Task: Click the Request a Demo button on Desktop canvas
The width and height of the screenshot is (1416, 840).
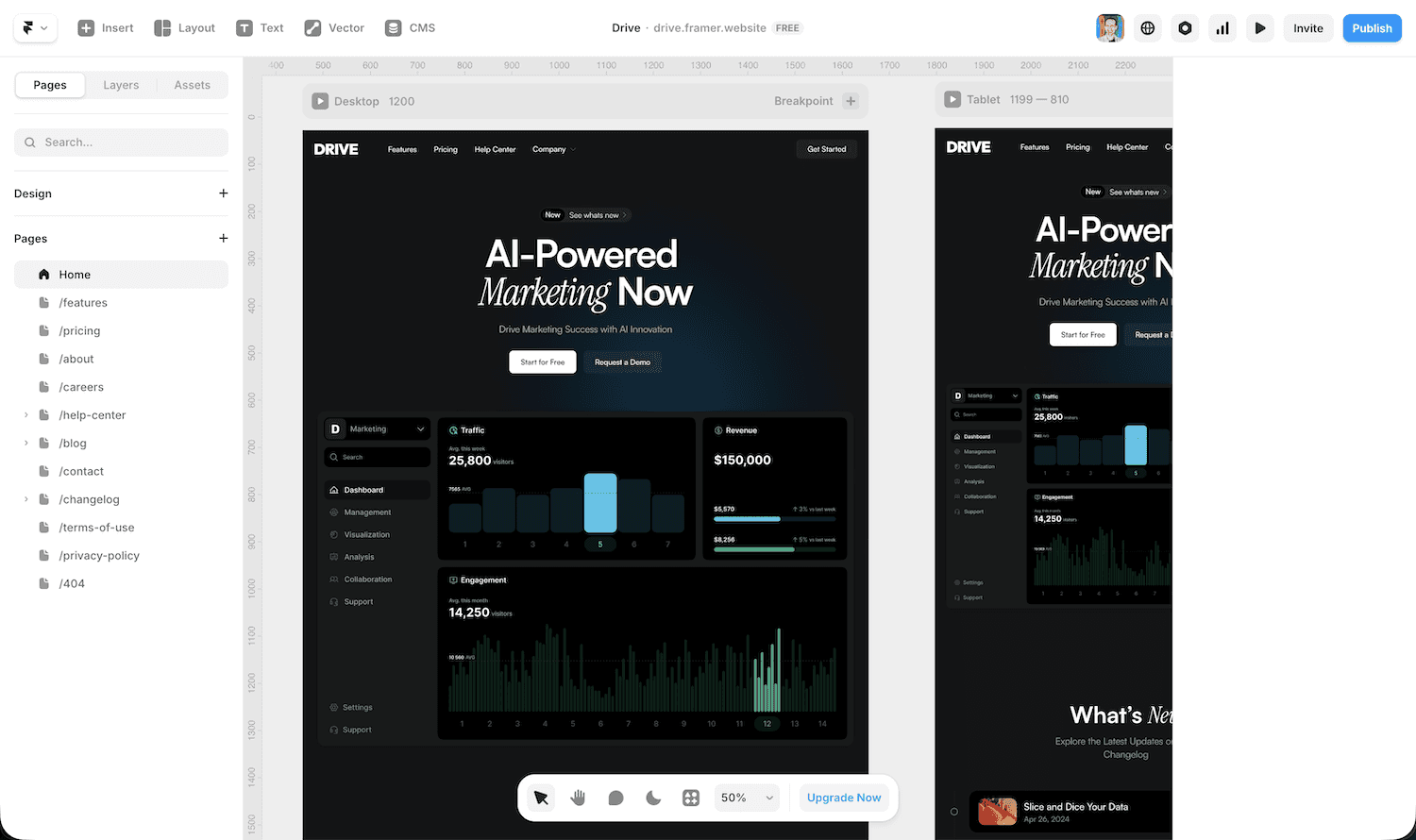Action: click(x=622, y=362)
